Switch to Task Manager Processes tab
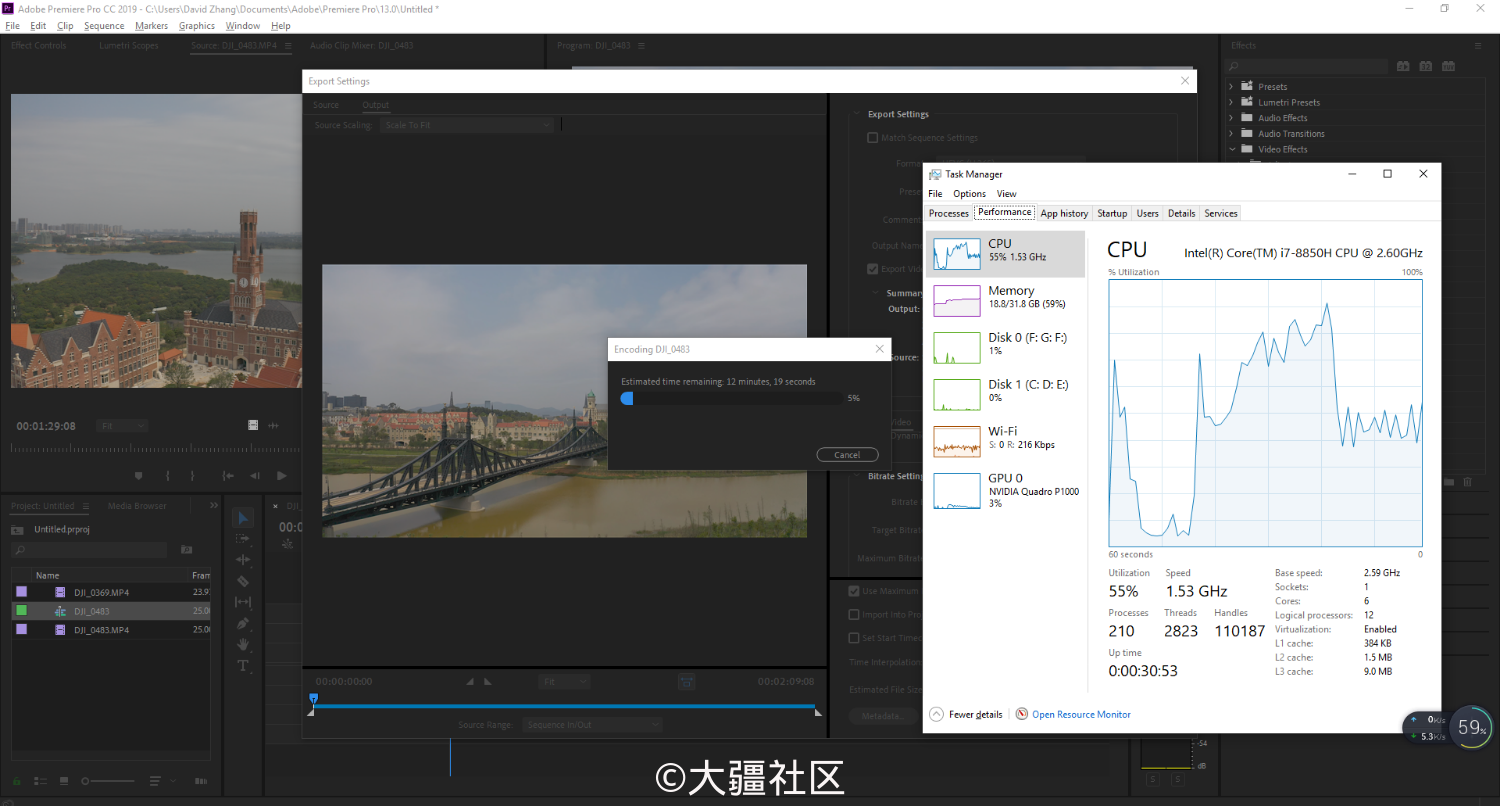 tap(949, 213)
